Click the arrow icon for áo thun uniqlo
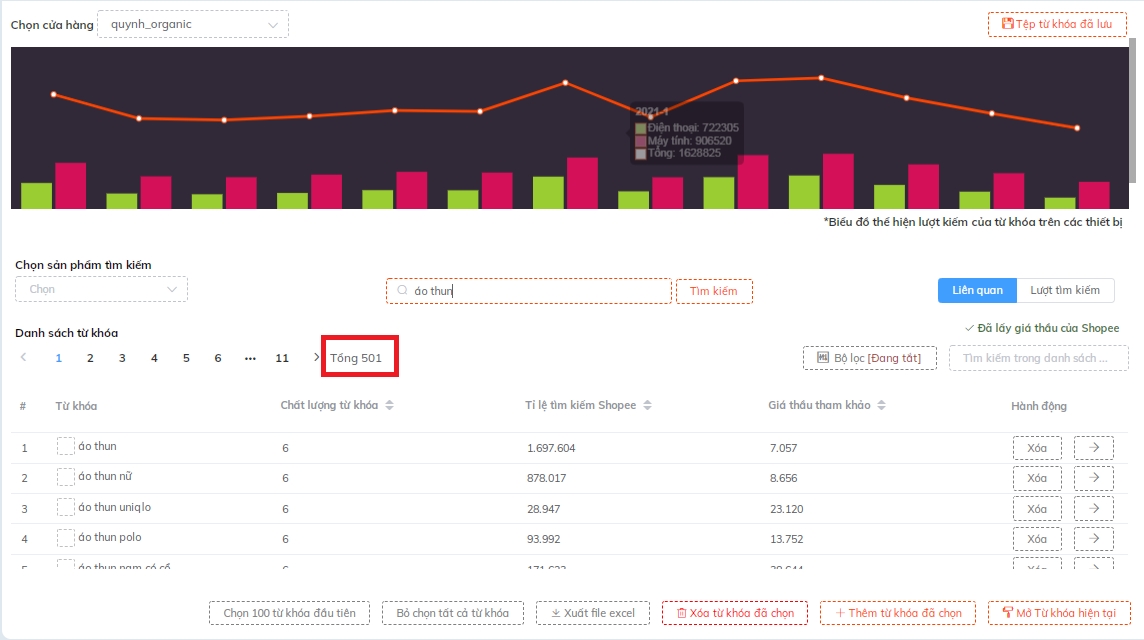This screenshot has height=640, width=1144. pos(1093,509)
